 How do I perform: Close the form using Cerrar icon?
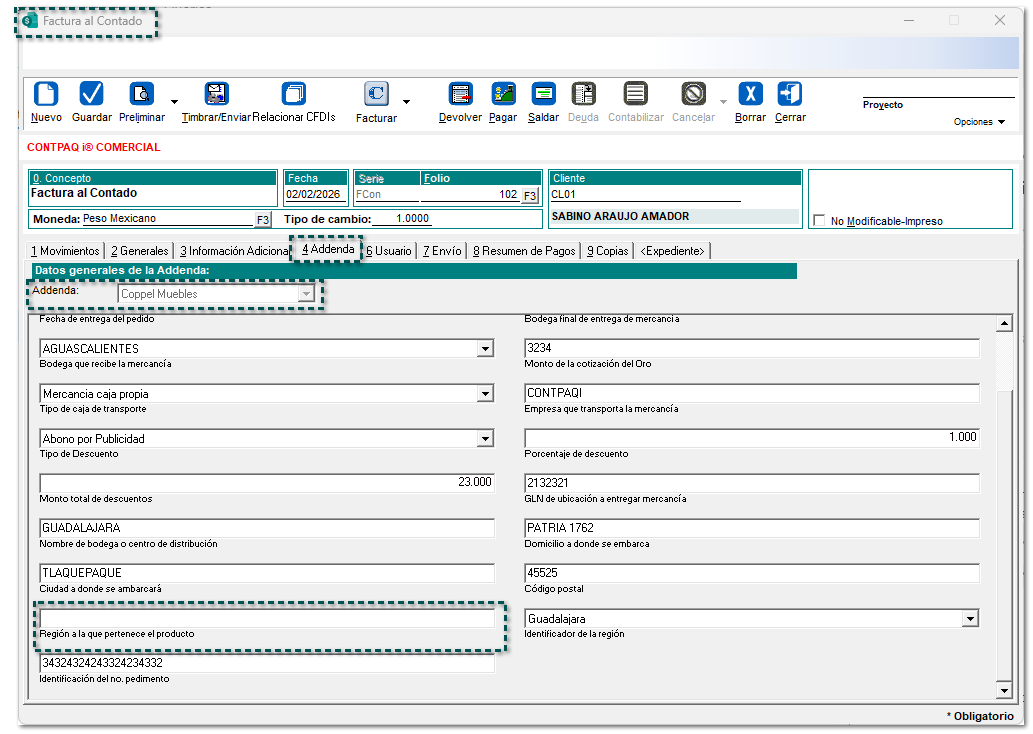(x=790, y=95)
